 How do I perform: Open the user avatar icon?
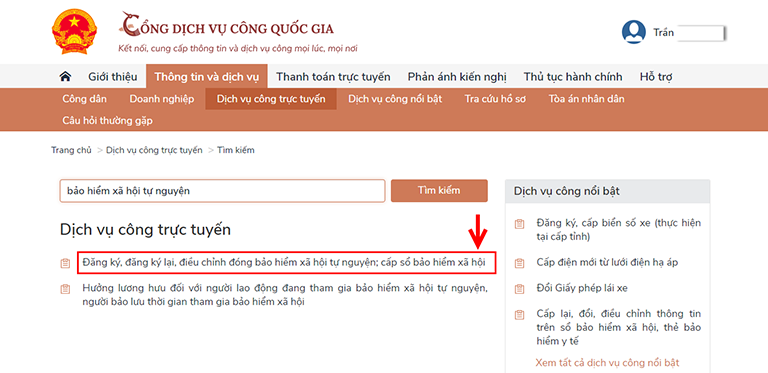(x=633, y=32)
